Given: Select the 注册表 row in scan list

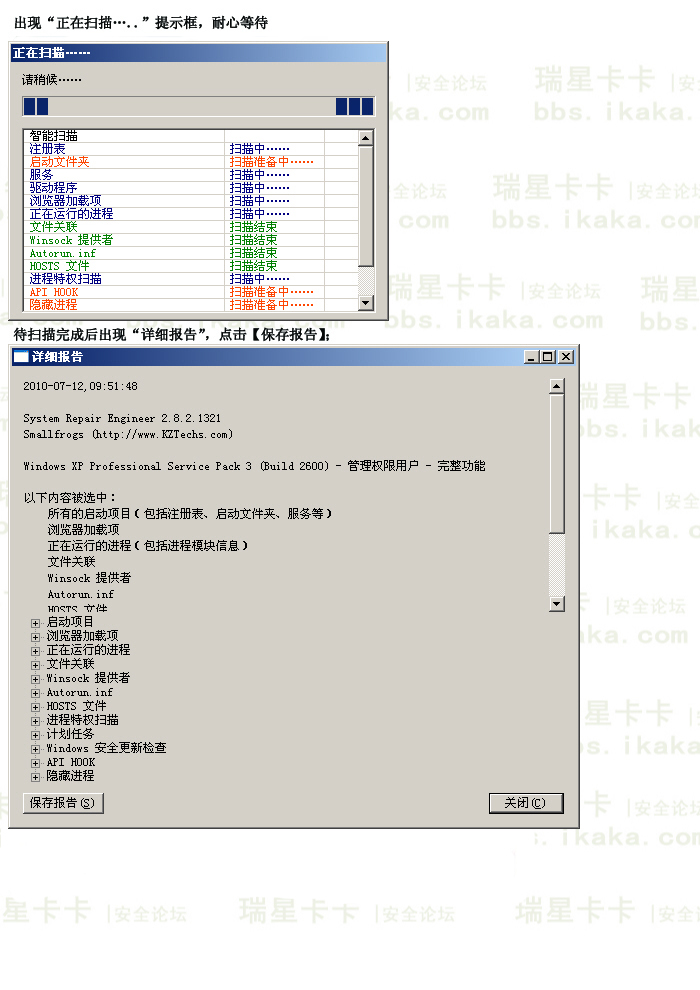Looking at the screenshot, I should pos(191,149).
